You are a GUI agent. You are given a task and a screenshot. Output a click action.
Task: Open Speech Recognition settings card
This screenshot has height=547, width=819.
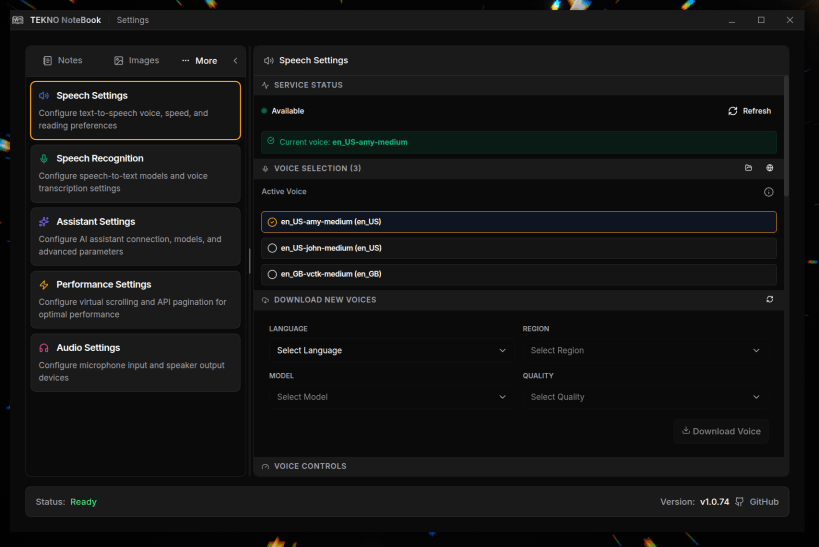(135, 173)
